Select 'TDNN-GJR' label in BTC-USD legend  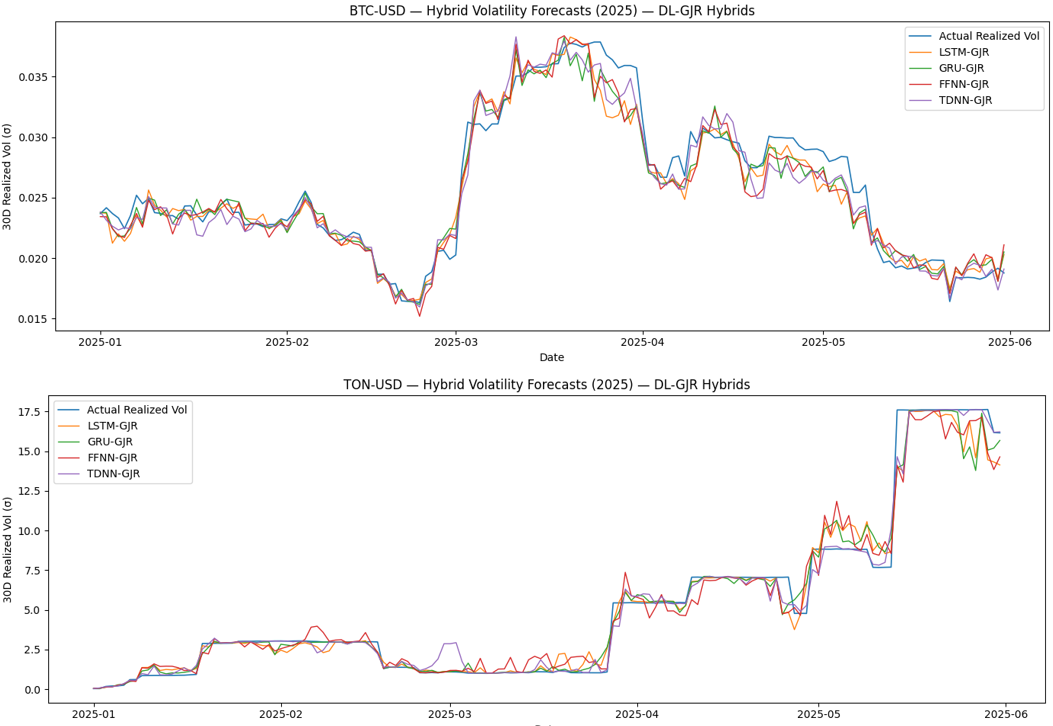point(968,101)
